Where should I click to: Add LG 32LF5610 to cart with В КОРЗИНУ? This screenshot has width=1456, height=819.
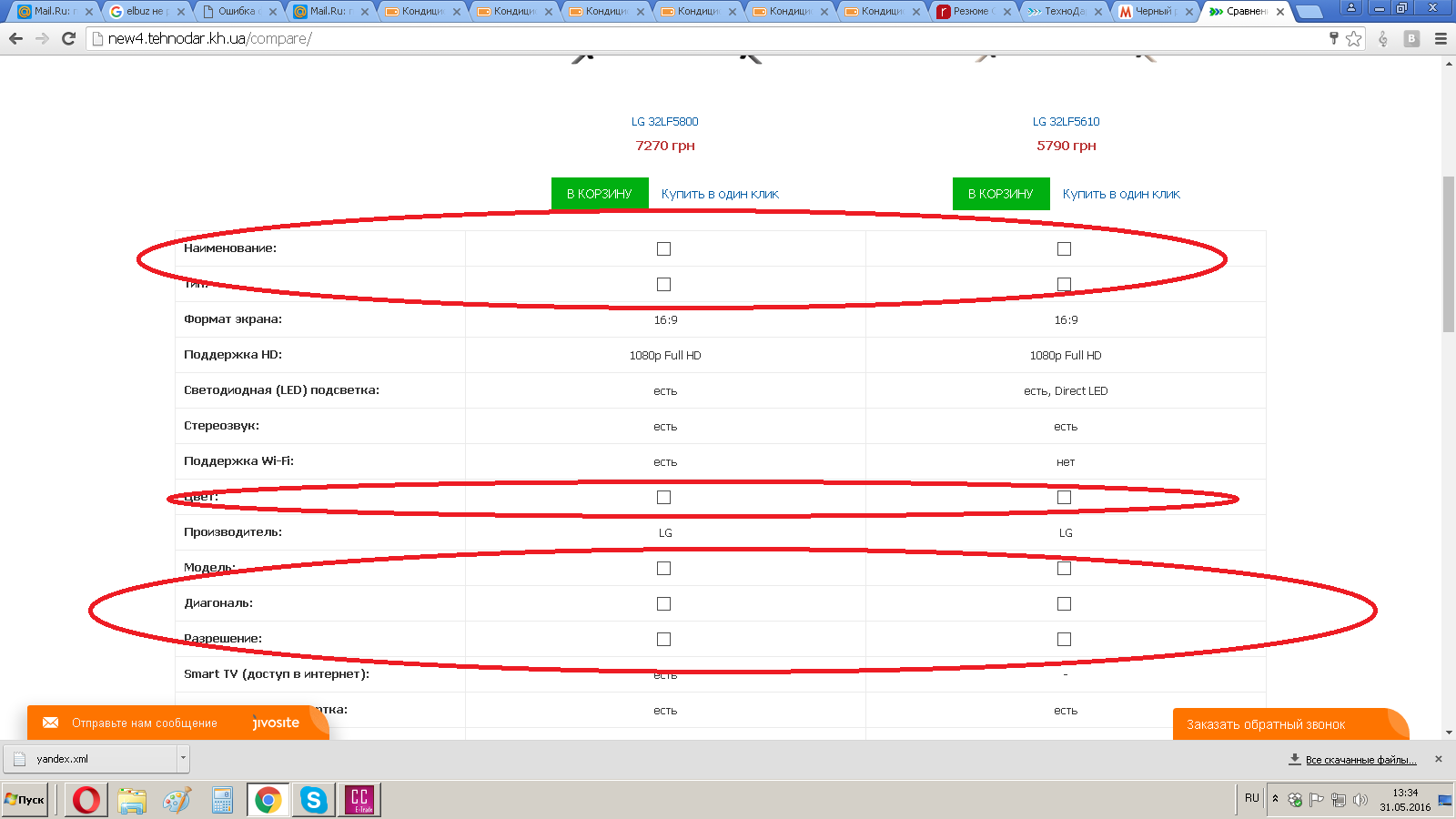tap(1001, 194)
